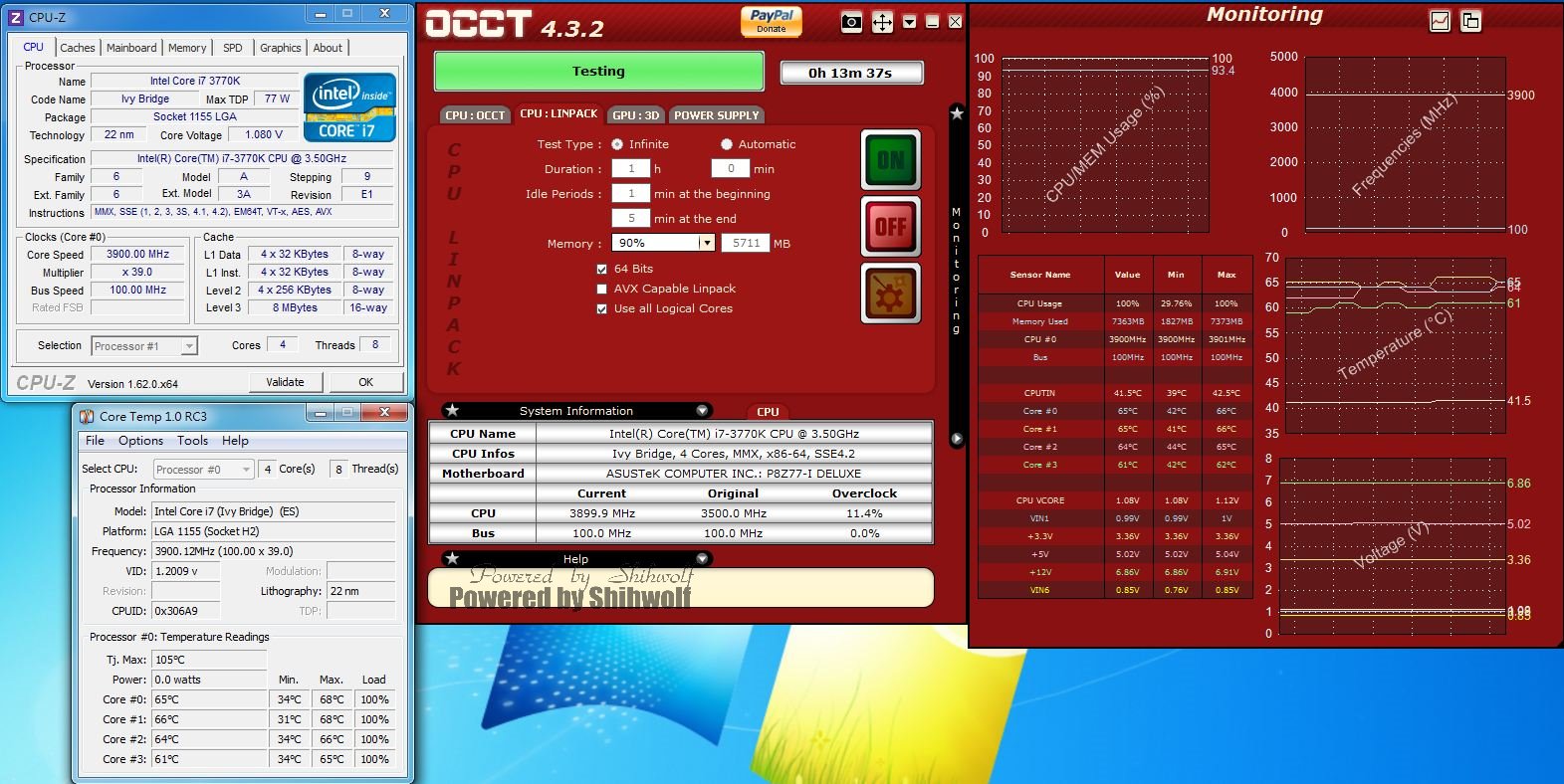The image size is (1564, 784).
Task: Switch to the POWER SUPPLY tab
Action: click(x=716, y=115)
